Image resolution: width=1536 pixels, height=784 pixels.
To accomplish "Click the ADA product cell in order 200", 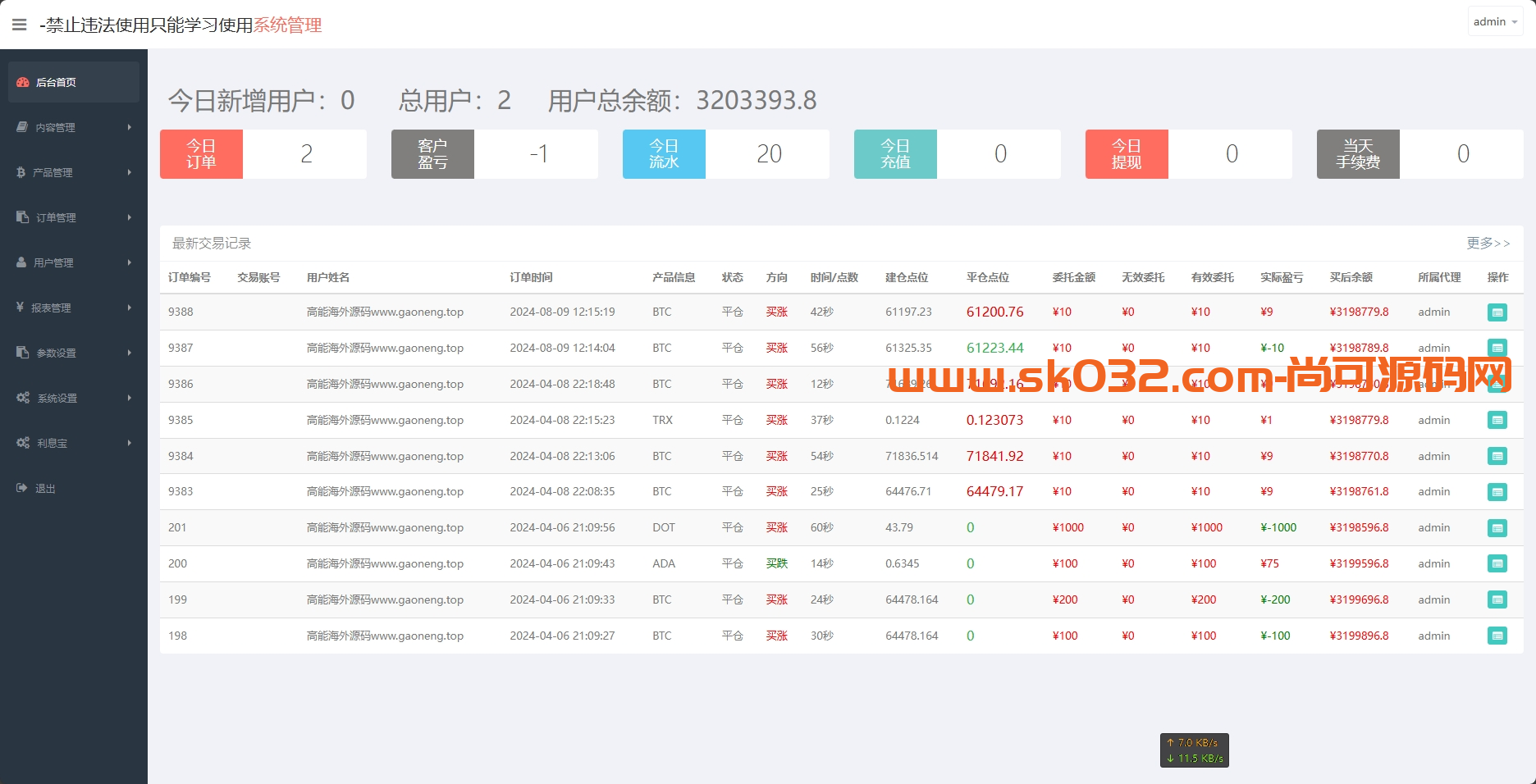I will [664, 563].
